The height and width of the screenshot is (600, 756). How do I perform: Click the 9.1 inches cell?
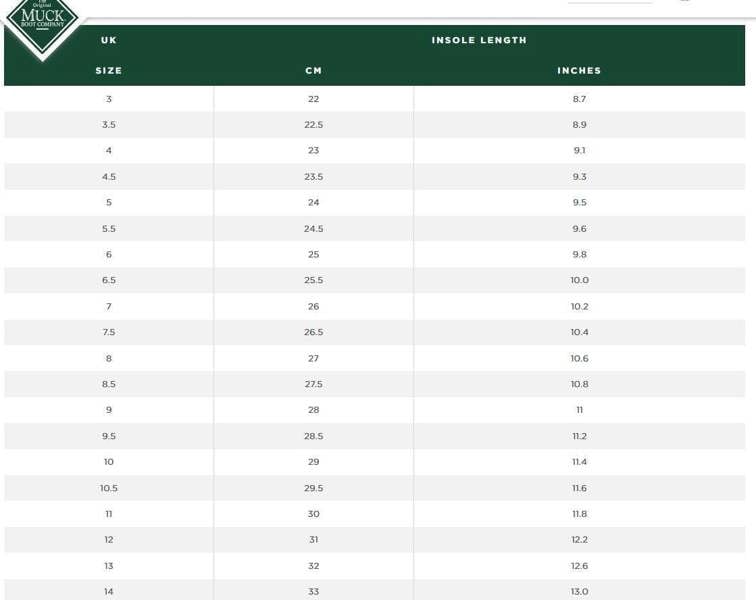click(x=579, y=151)
